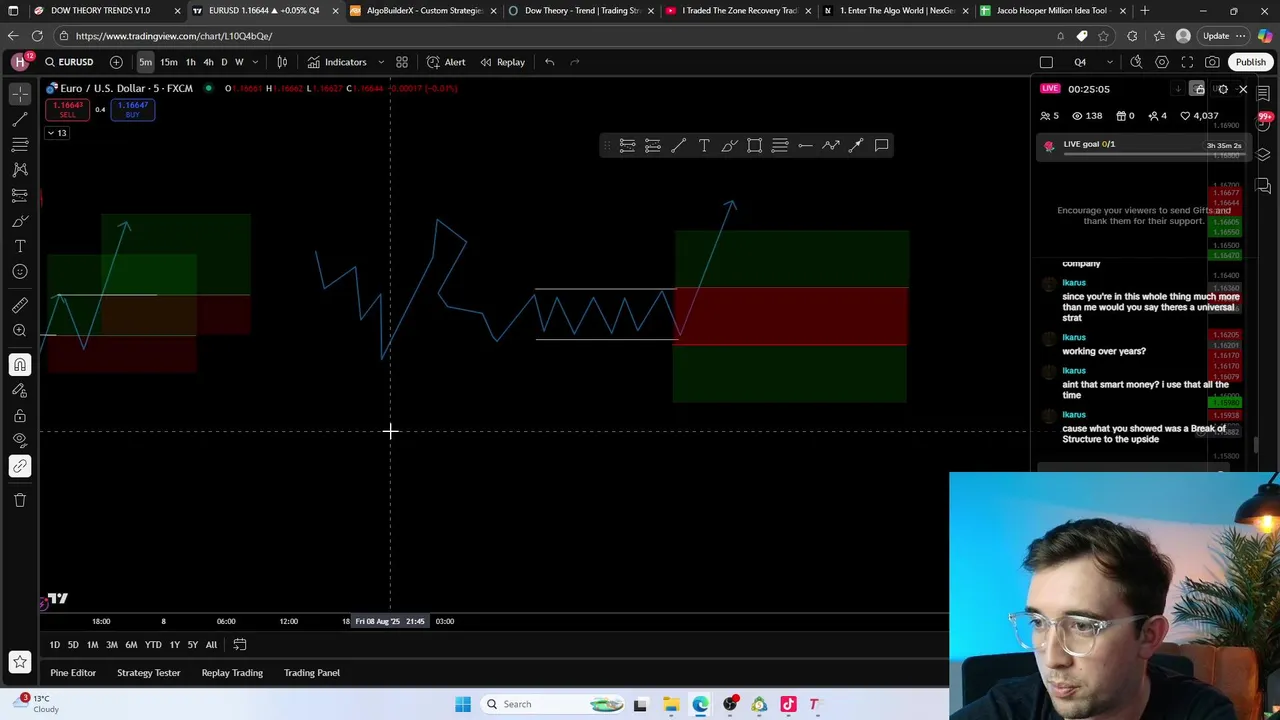Take a chart snapshot with camera icon
1280x720 pixels.
coord(1213,62)
